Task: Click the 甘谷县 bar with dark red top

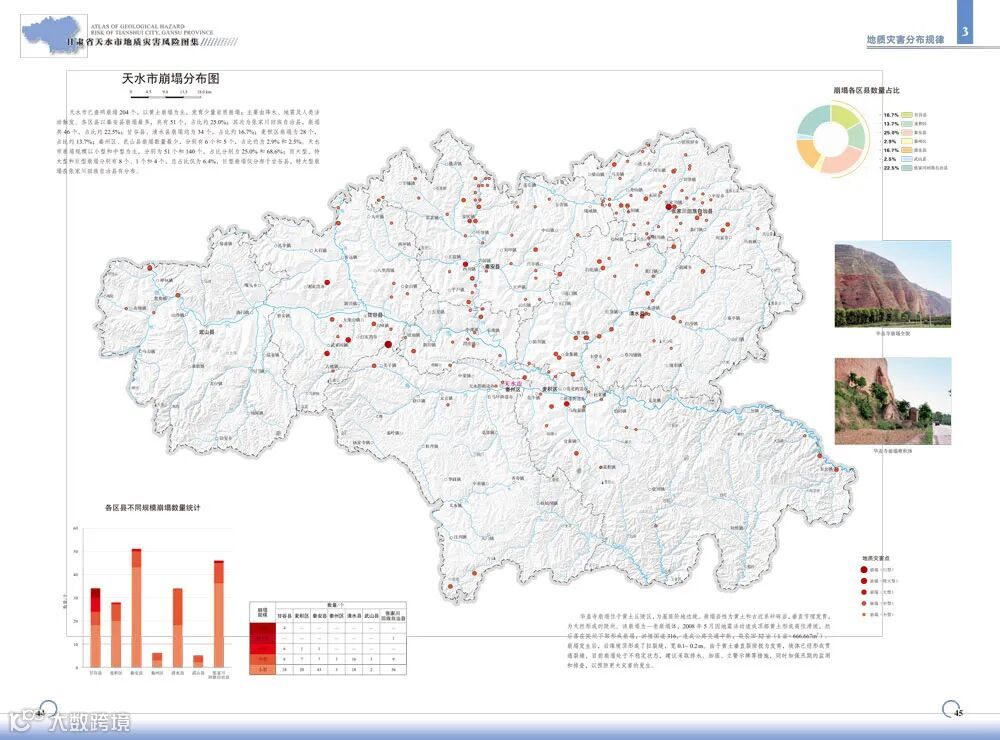Action: pos(96,628)
